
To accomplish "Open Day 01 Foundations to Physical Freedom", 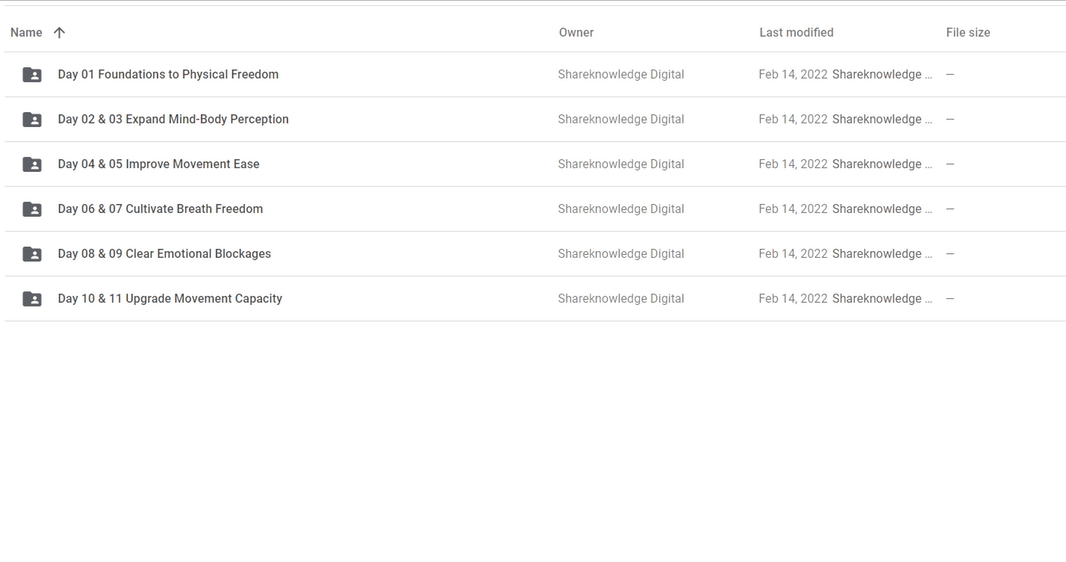I will coord(168,75).
